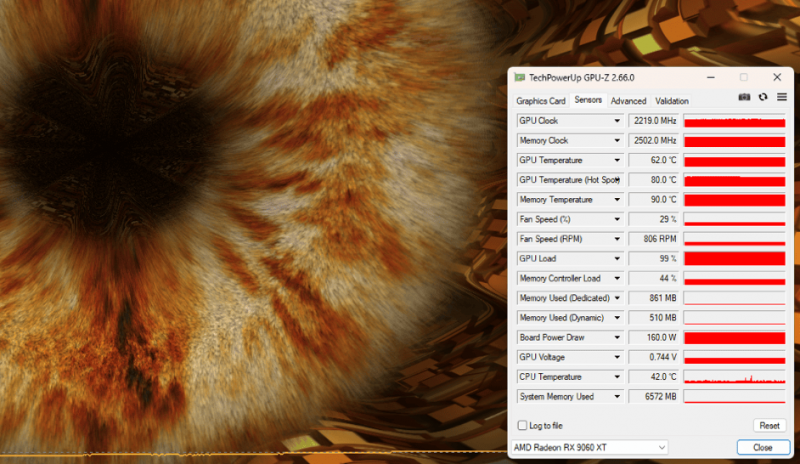Click the Close button at bottom

tap(762, 447)
